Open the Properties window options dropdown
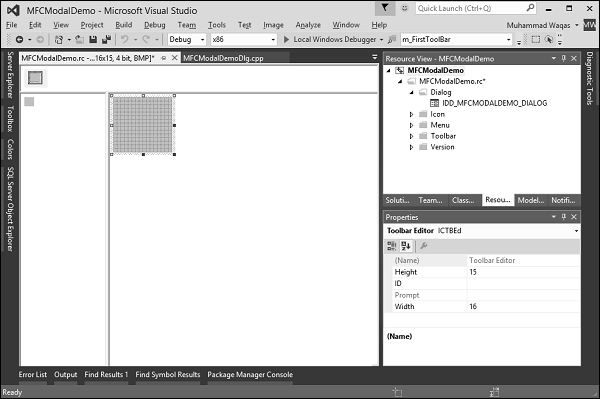 pyautogui.click(x=553, y=217)
